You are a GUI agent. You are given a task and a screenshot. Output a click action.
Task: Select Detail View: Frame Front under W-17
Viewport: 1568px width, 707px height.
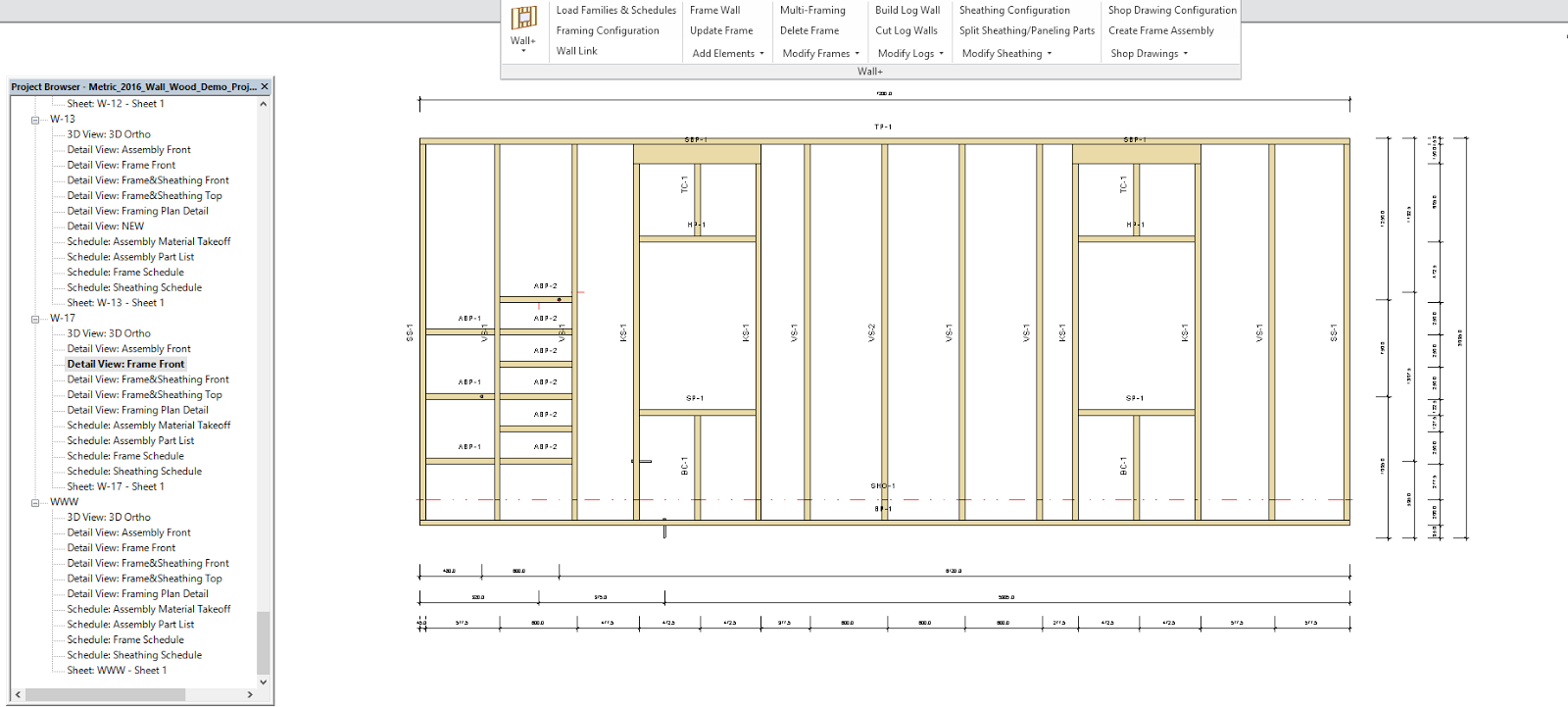tap(125, 364)
